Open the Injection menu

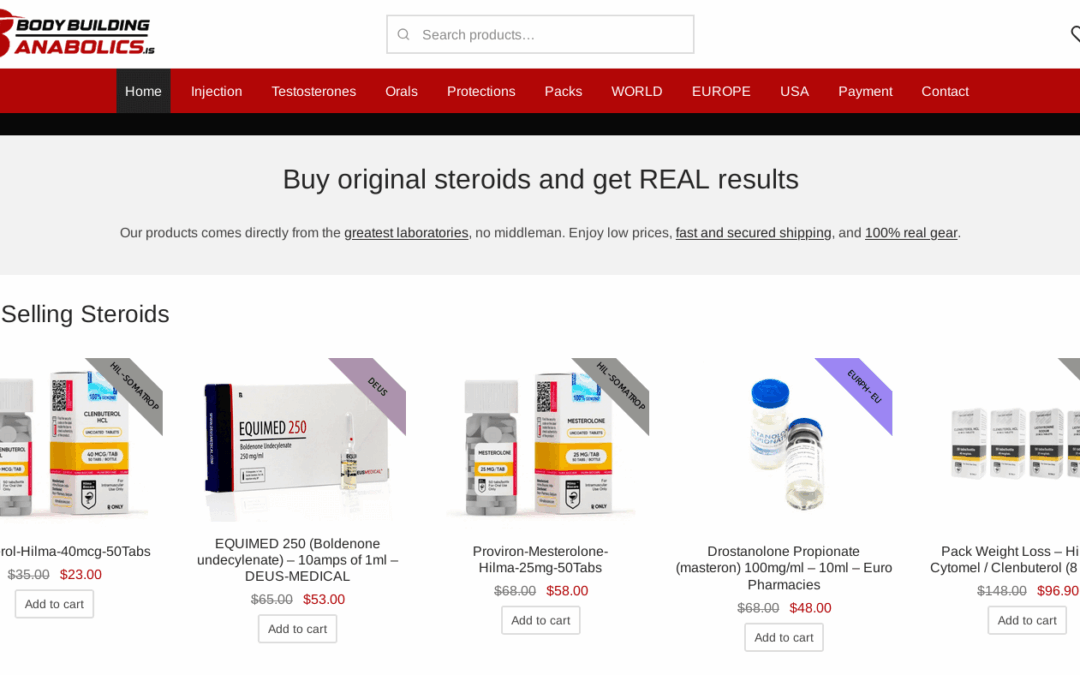pos(216,92)
